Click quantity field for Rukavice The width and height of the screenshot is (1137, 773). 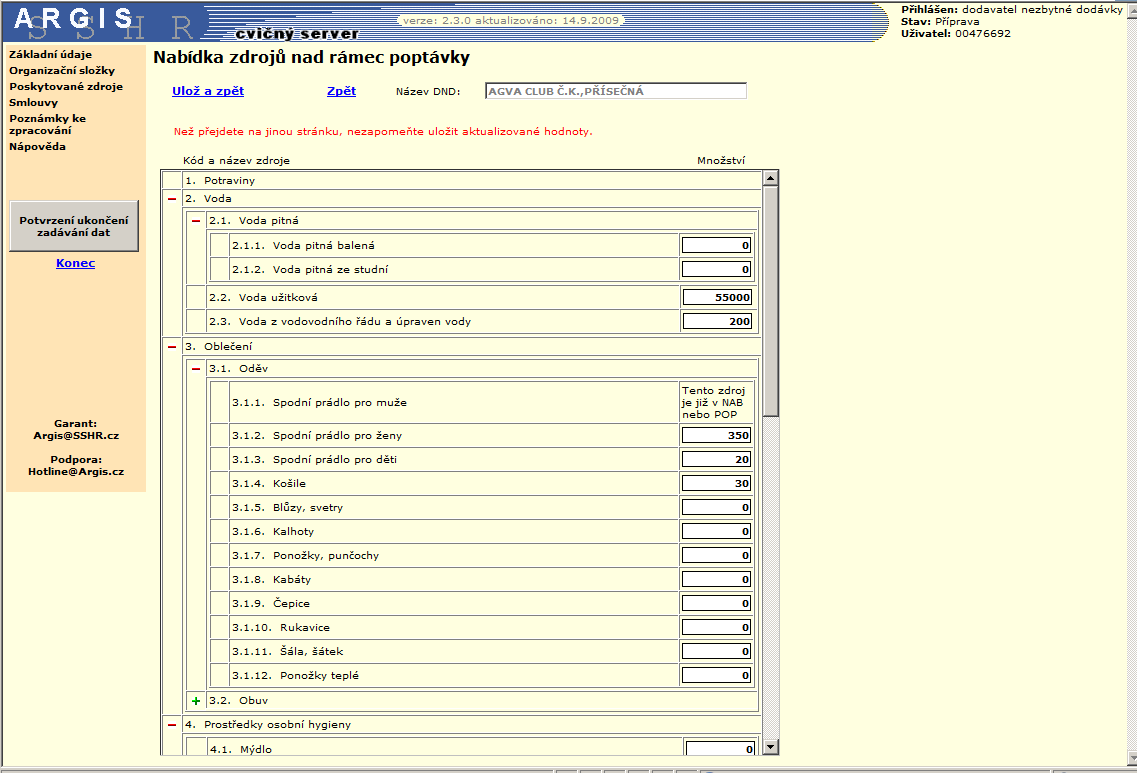(x=716, y=627)
